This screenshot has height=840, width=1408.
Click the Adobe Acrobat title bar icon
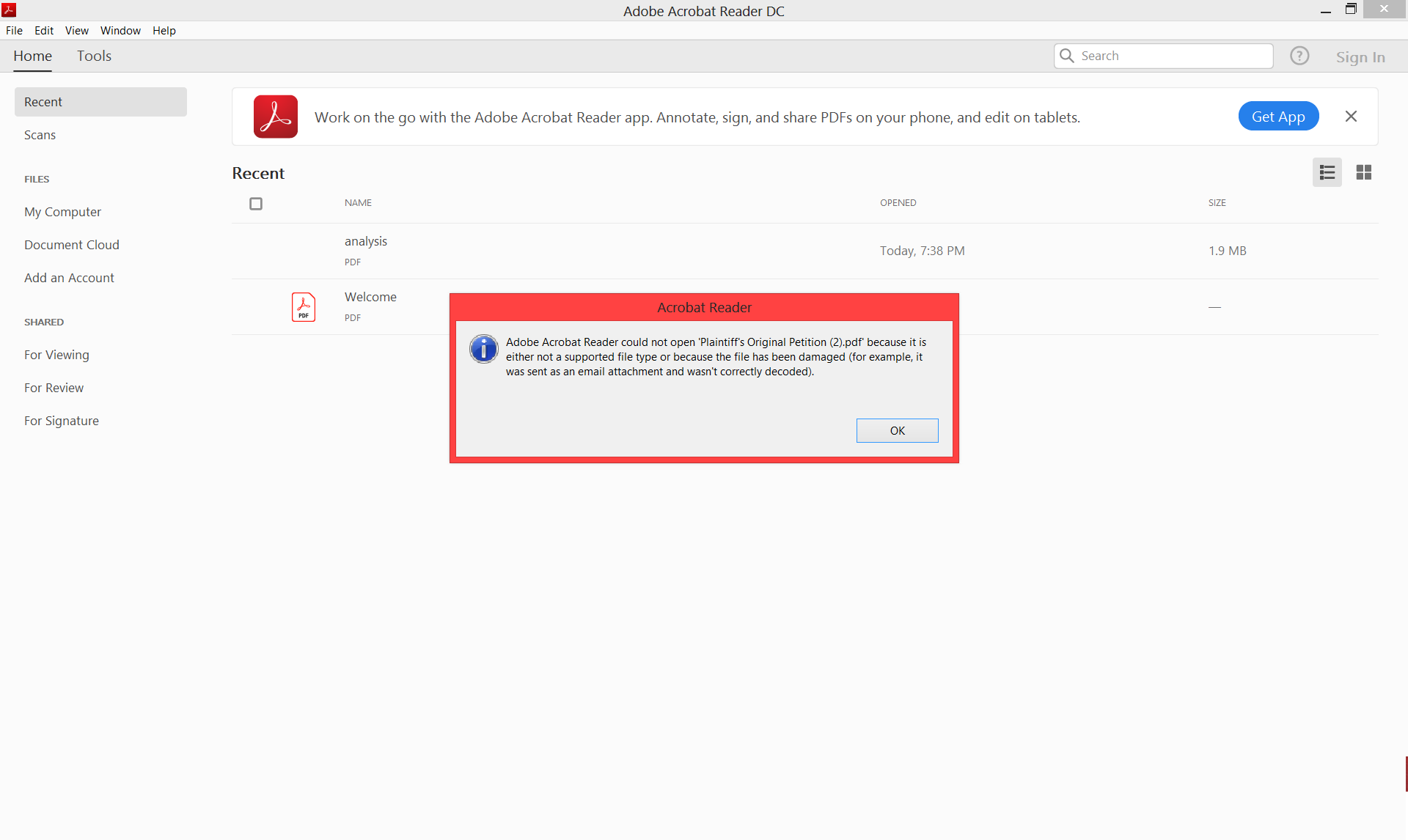click(9, 10)
